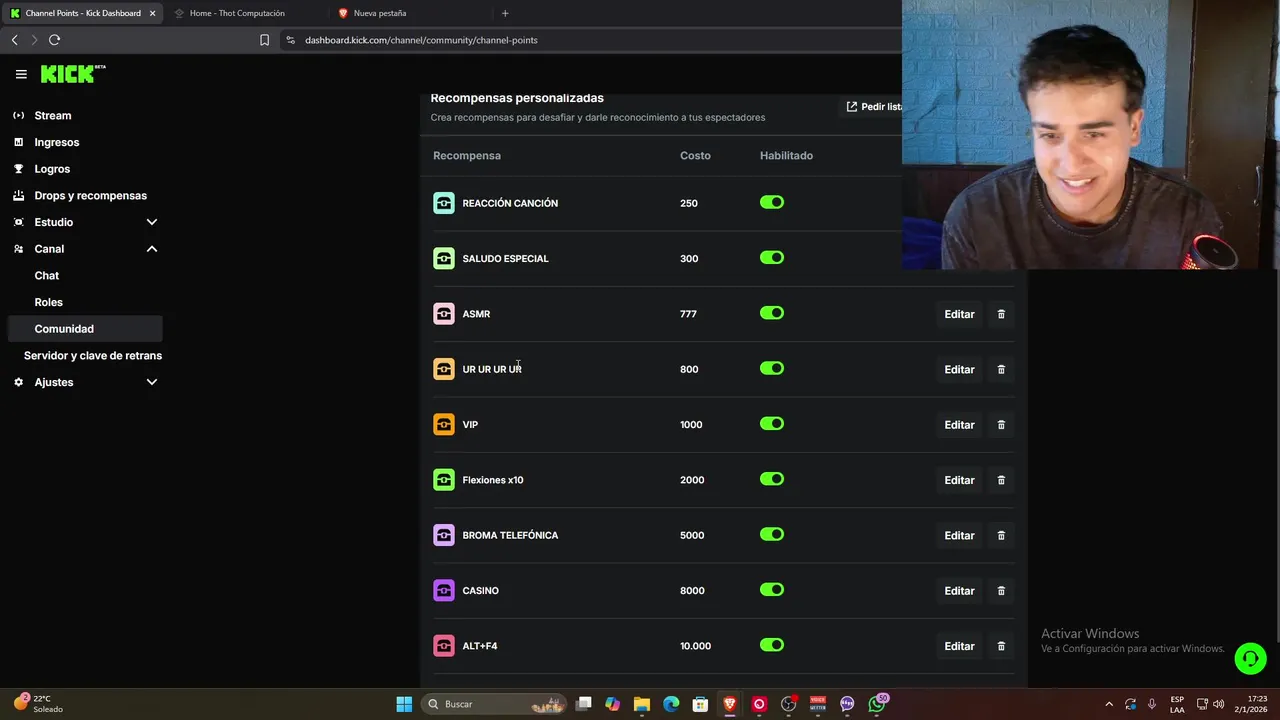Delete the ASMR reward with trash icon
Screen dimensions: 1280x720
[x=1001, y=314]
